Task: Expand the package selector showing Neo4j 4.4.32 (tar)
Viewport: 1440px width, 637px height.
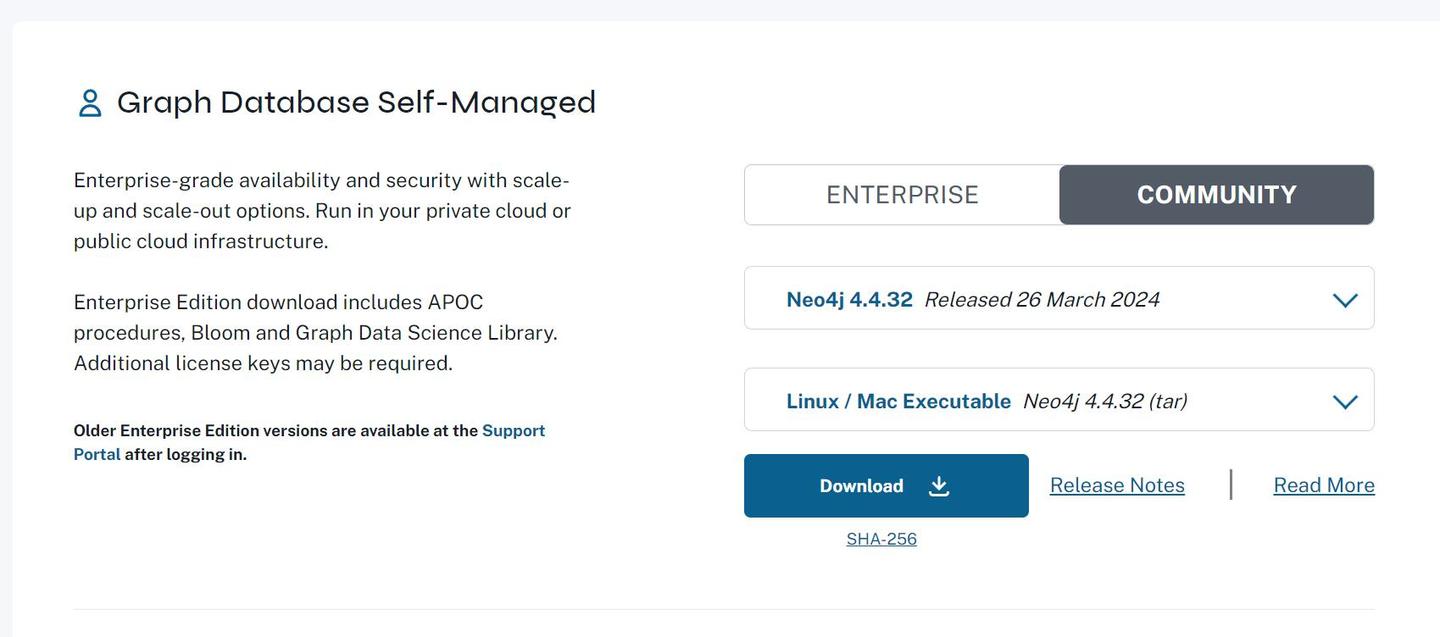Action: [x=1059, y=399]
